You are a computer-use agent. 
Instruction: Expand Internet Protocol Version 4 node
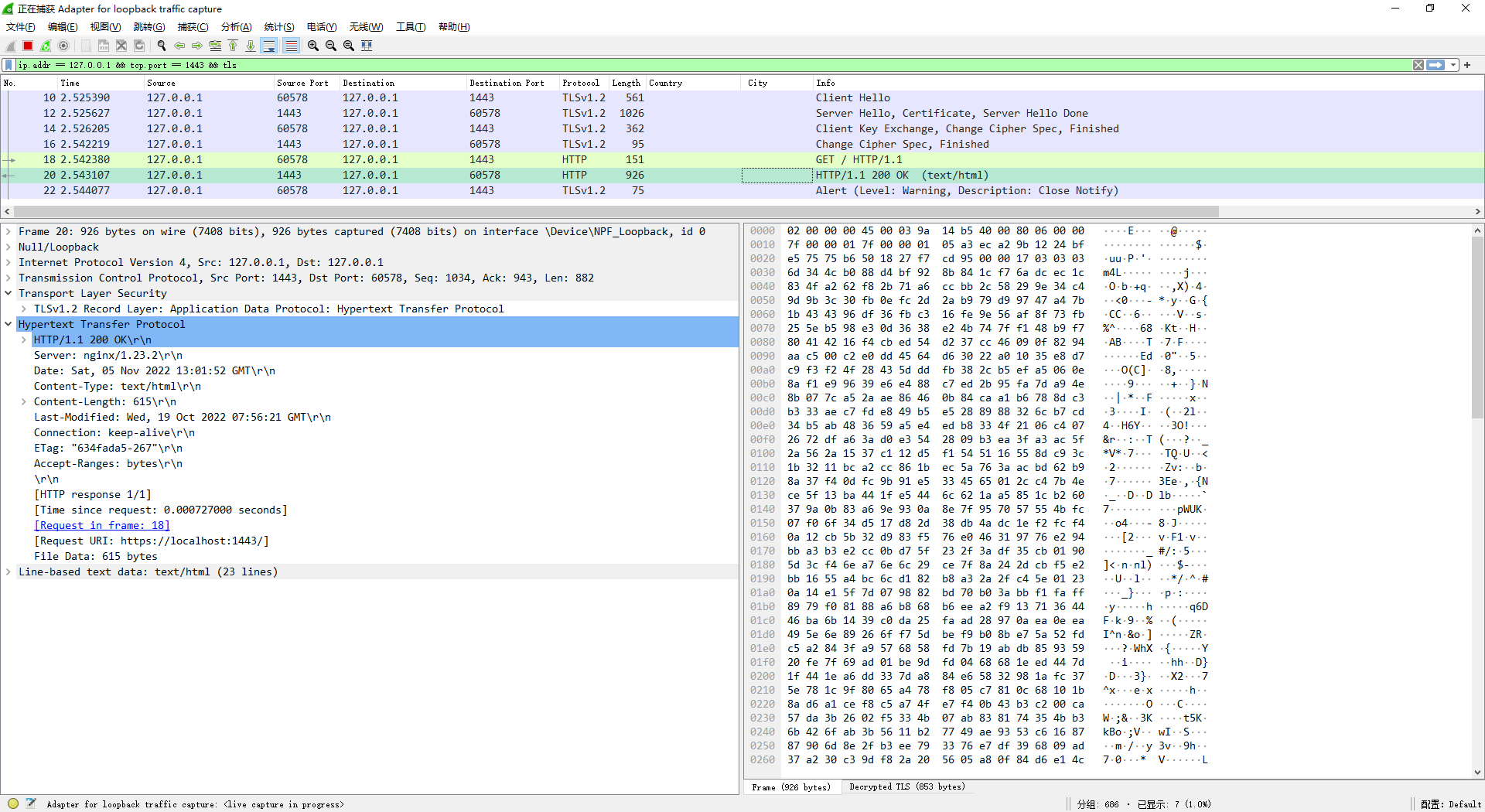[9, 262]
